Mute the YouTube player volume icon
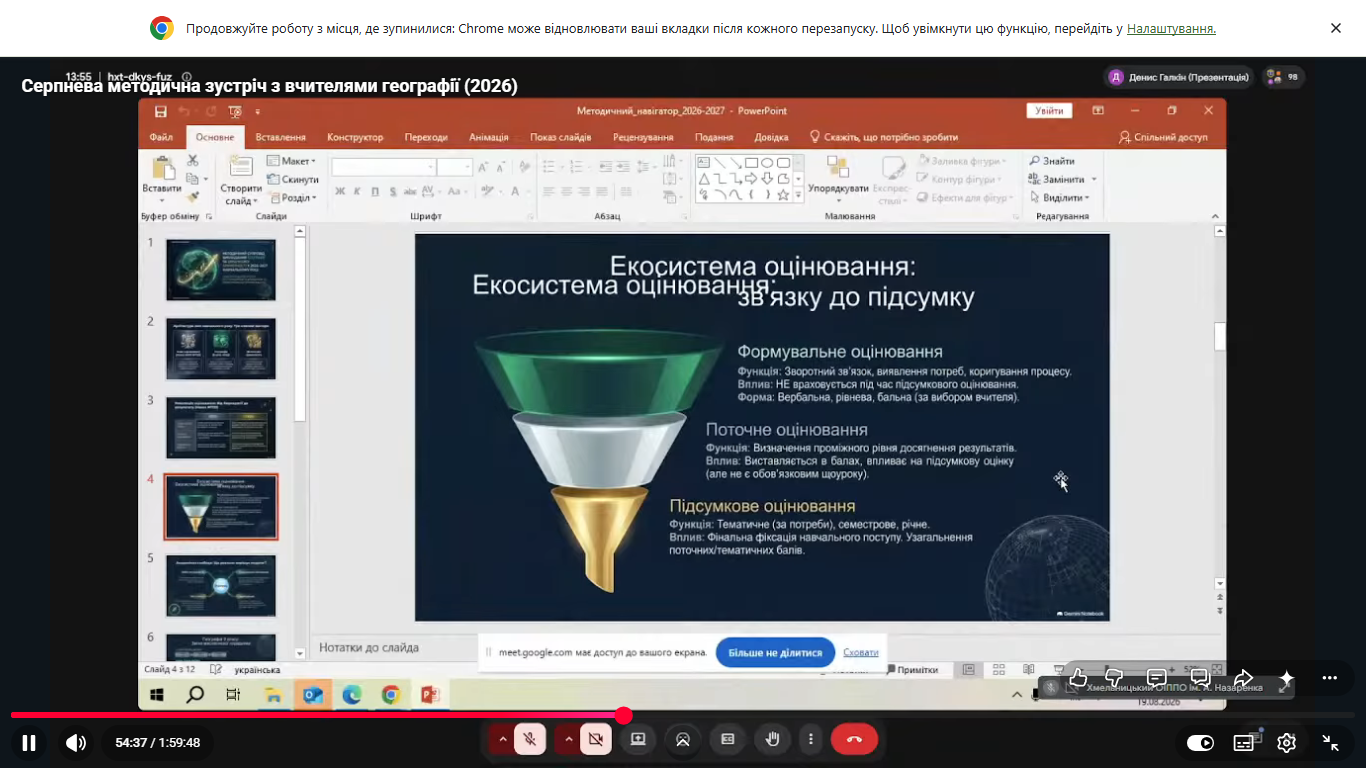The image size is (1366, 768). tap(76, 743)
